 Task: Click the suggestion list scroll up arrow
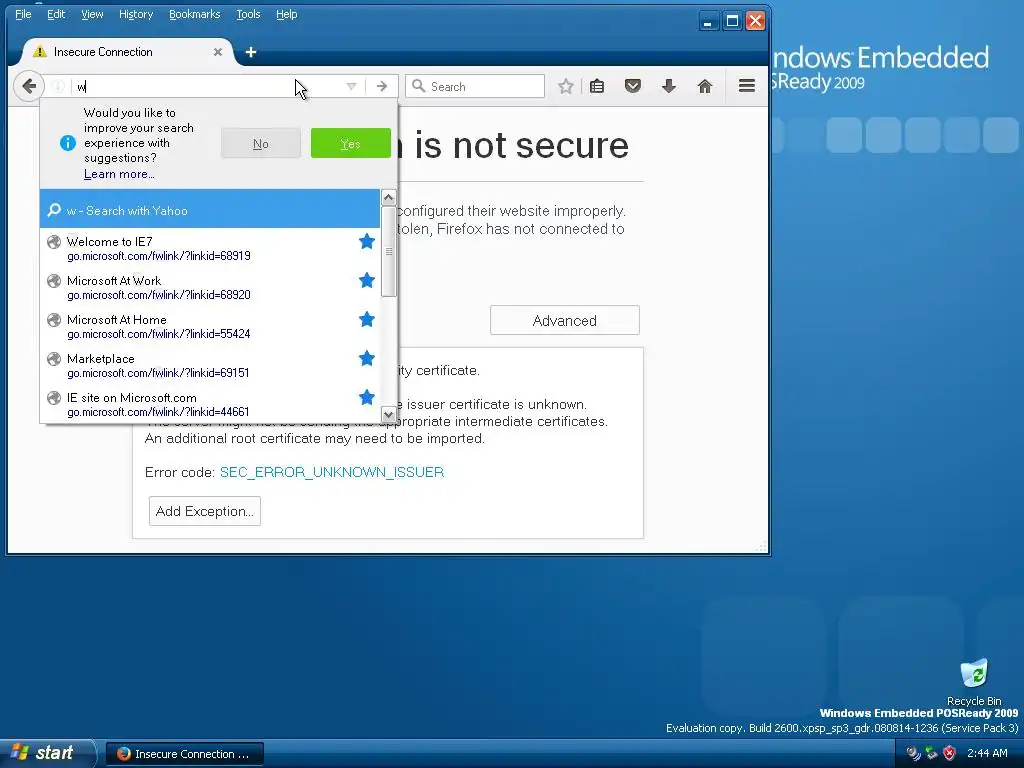[x=389, y=197]
